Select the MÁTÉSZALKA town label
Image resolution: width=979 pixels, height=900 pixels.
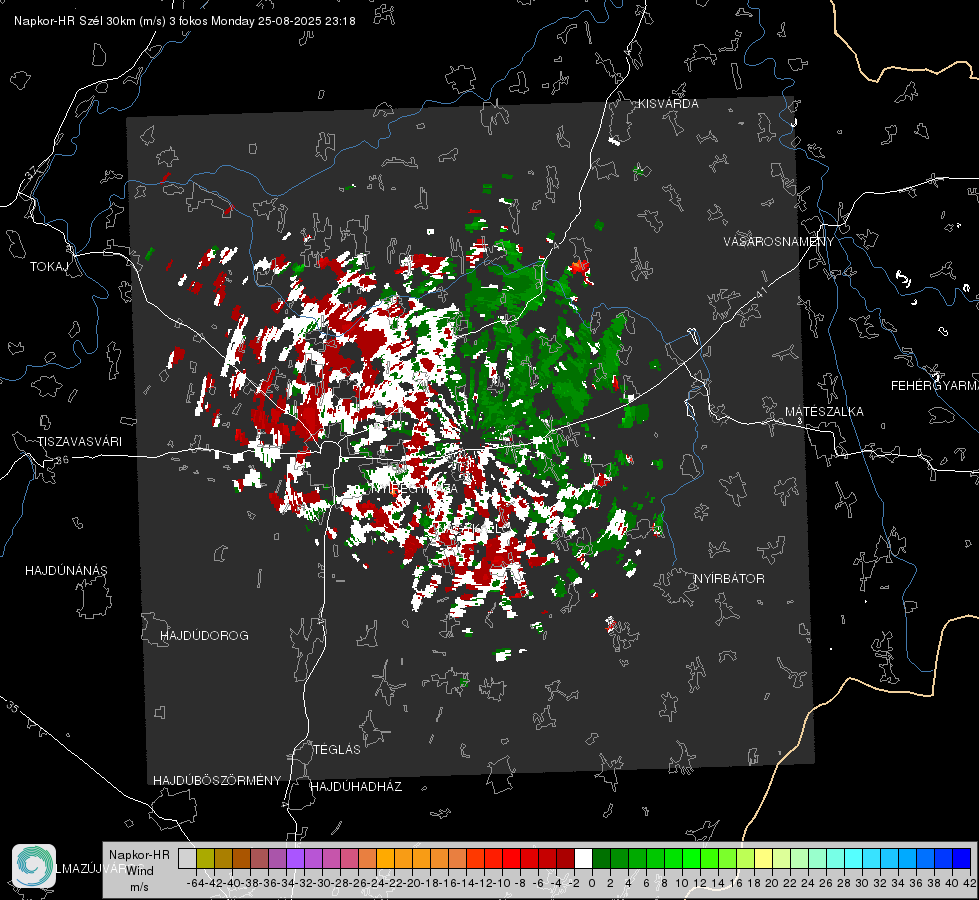tap(824, 412)
